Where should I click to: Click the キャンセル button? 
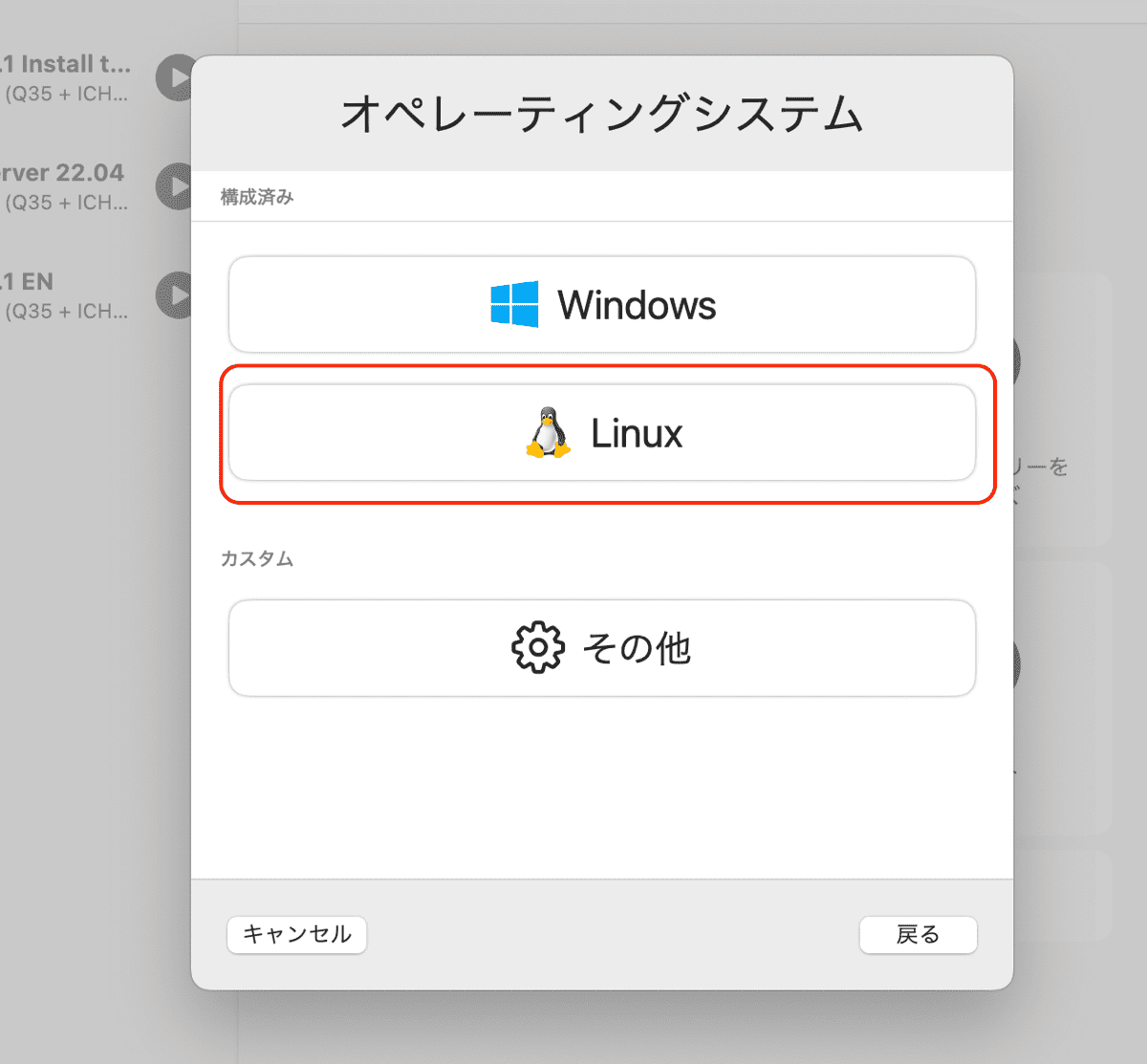point(296,934)
